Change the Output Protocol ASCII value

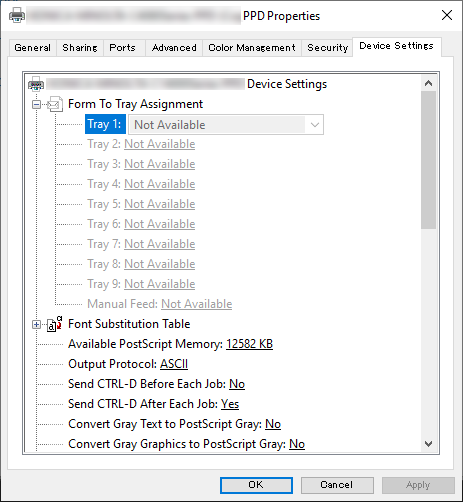pos(174,364)
